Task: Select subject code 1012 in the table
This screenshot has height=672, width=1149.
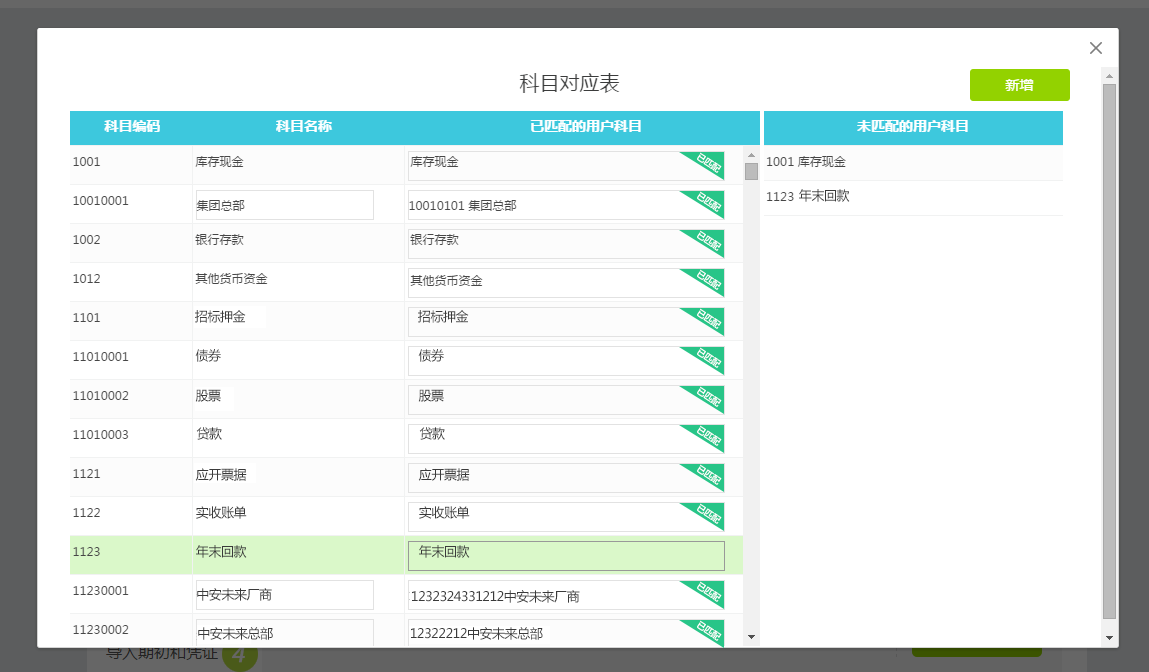Action: point(86,278)
